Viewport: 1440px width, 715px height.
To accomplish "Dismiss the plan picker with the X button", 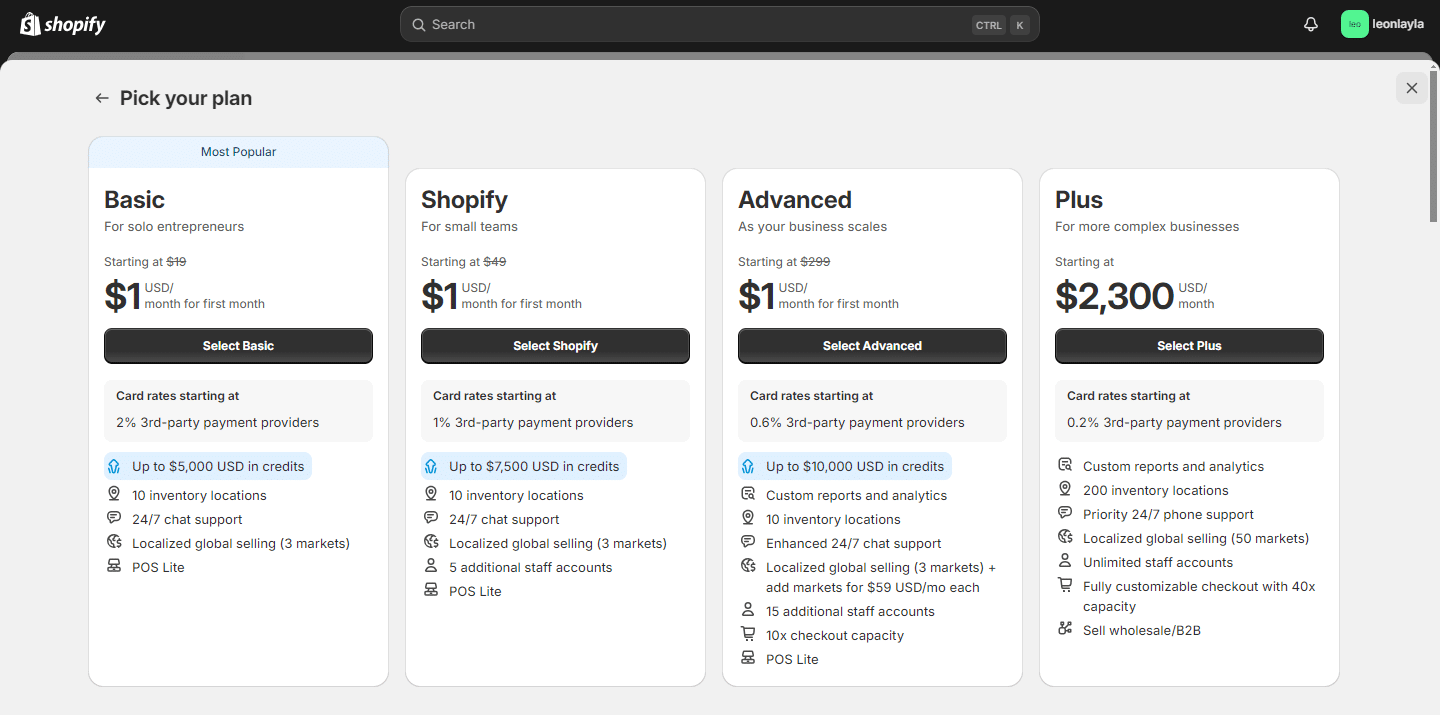I will (x=1411, y=88).
